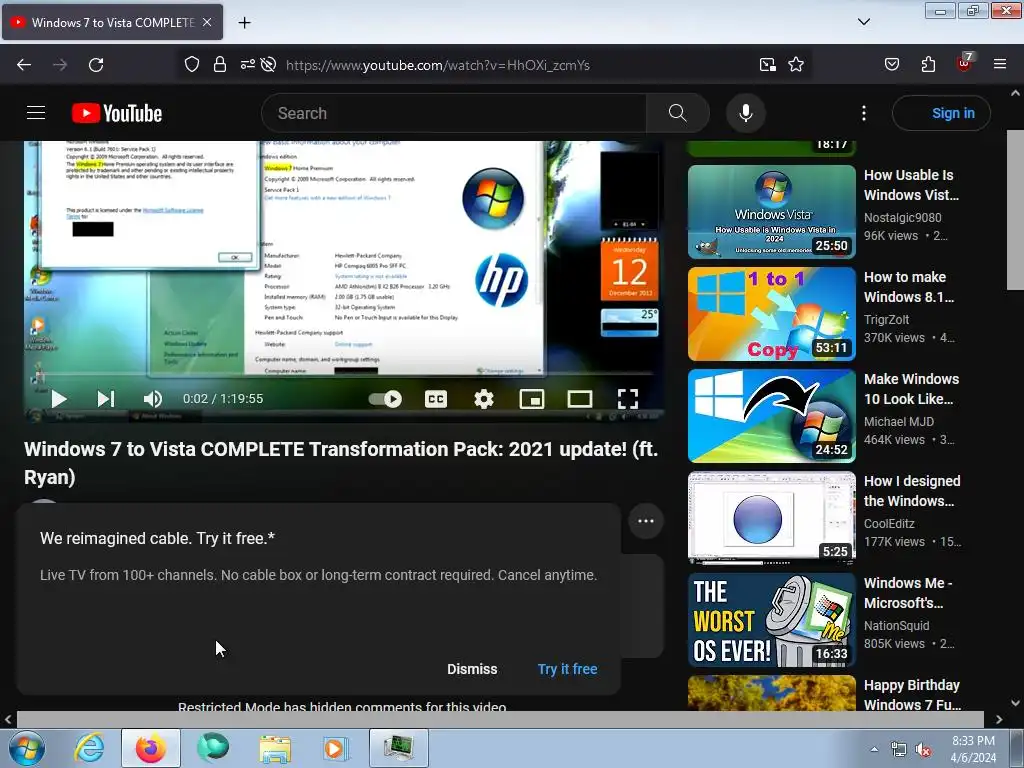Mute the video volume speaker icon
Screen dimensions: 1024x768
pyautogui.click(x=153, y=399)
